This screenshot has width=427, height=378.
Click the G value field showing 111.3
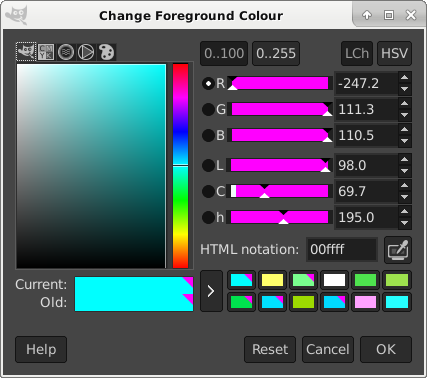tap(366, 109)
